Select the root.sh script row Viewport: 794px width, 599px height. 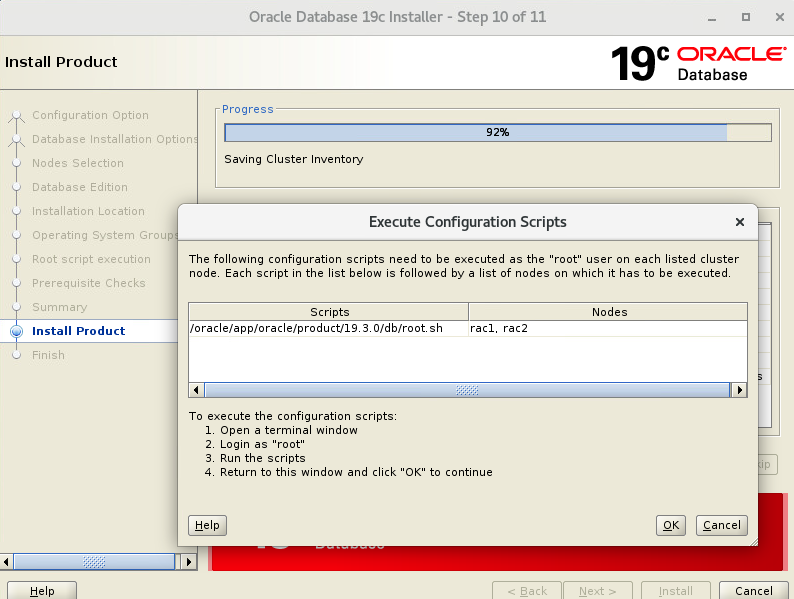[x=329, y=328]
